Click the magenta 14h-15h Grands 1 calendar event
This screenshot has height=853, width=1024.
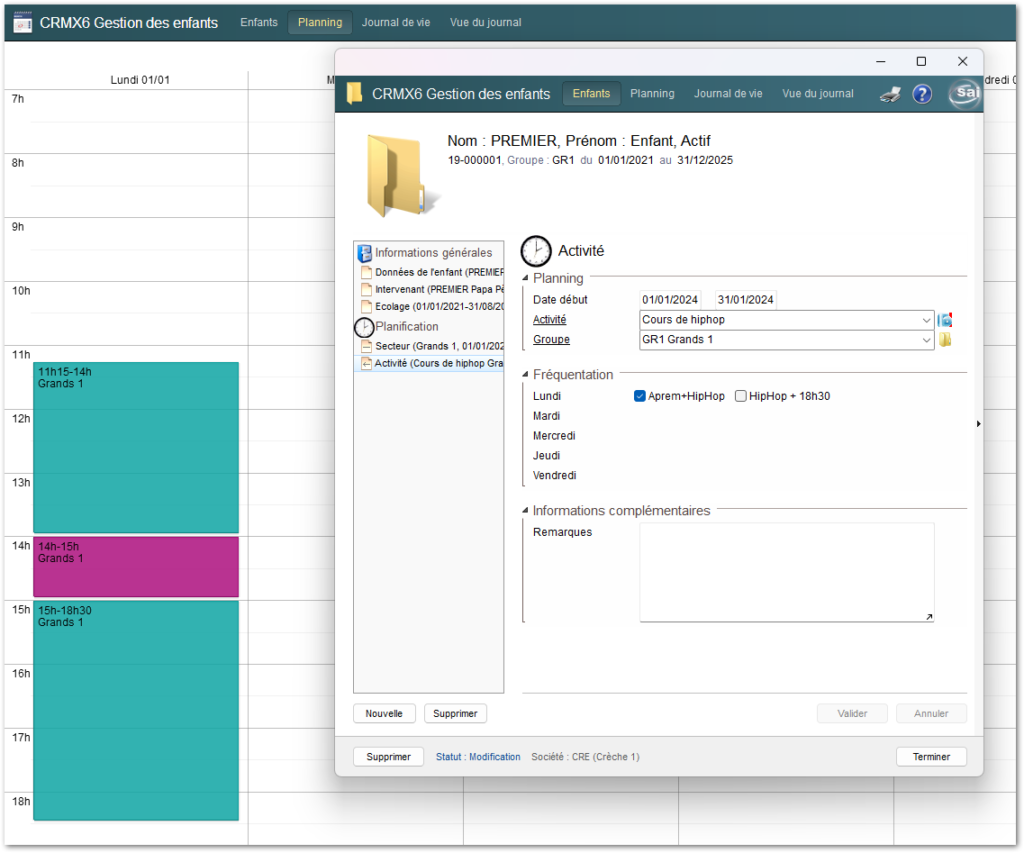136,567
